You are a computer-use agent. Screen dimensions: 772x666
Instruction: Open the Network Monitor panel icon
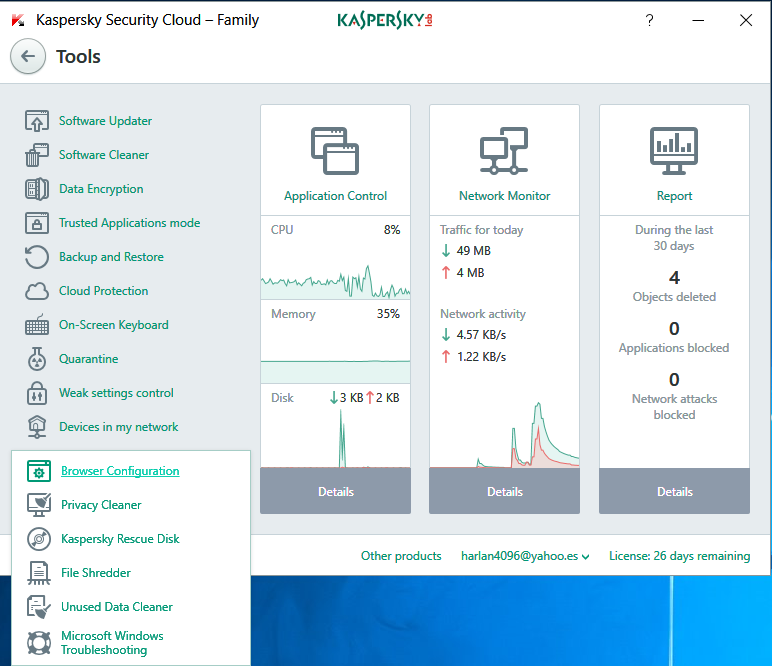pyautogui.click(x=504, y=152)
